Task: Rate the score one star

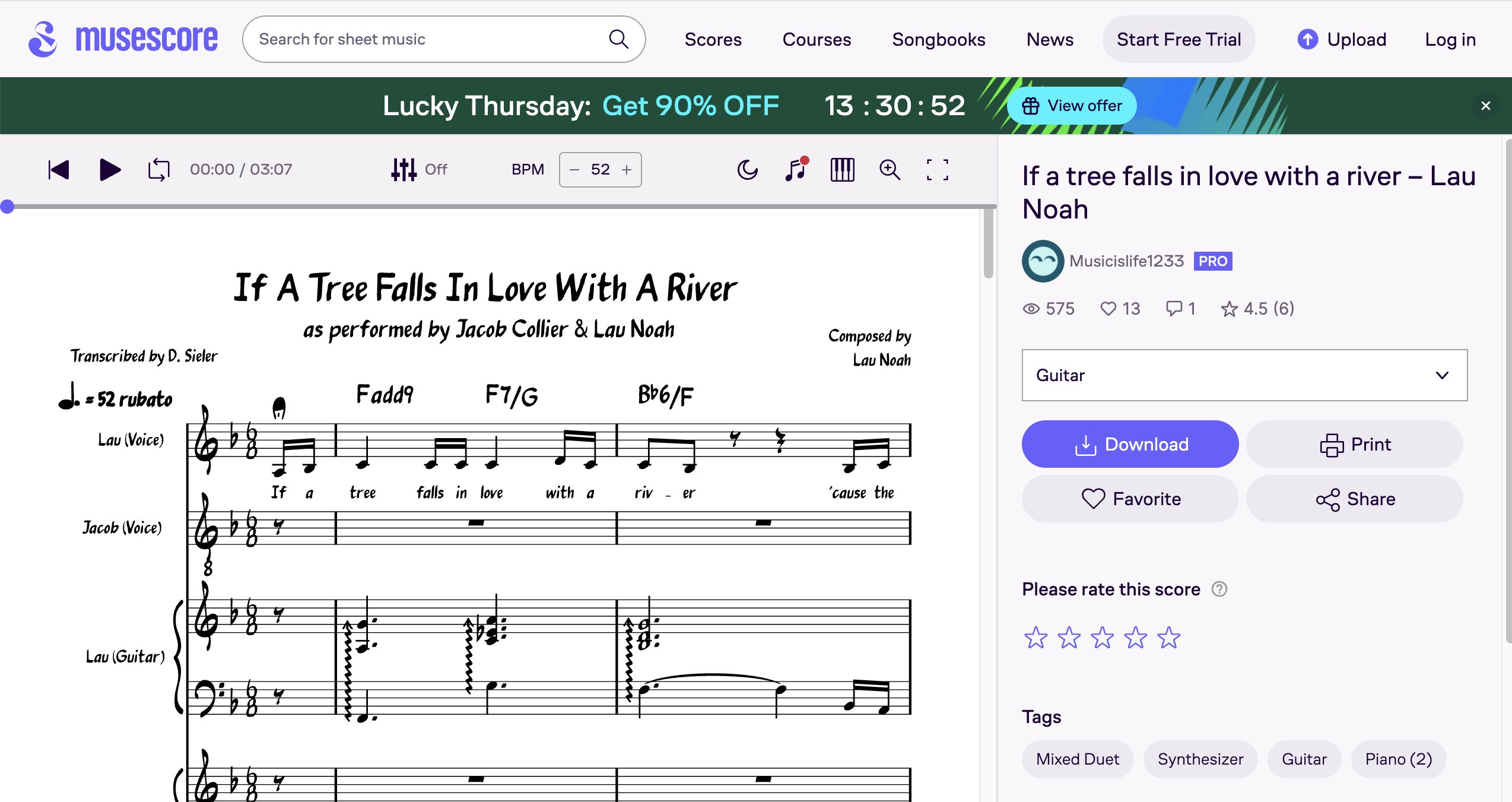Action: tap(1035, 638)
